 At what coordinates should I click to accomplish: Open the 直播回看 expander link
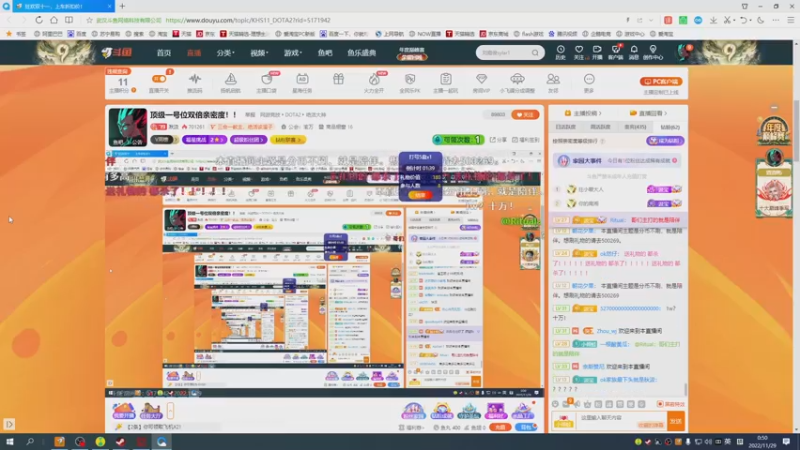pyautogui.click(x=648, y=113)
